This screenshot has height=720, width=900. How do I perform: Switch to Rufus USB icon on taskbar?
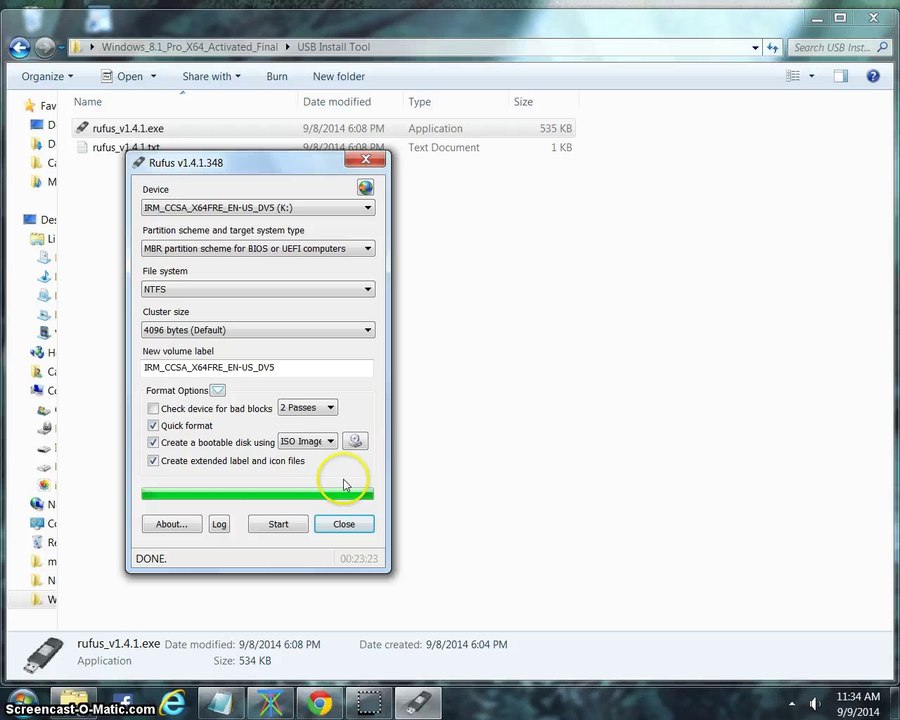point(418,703)
